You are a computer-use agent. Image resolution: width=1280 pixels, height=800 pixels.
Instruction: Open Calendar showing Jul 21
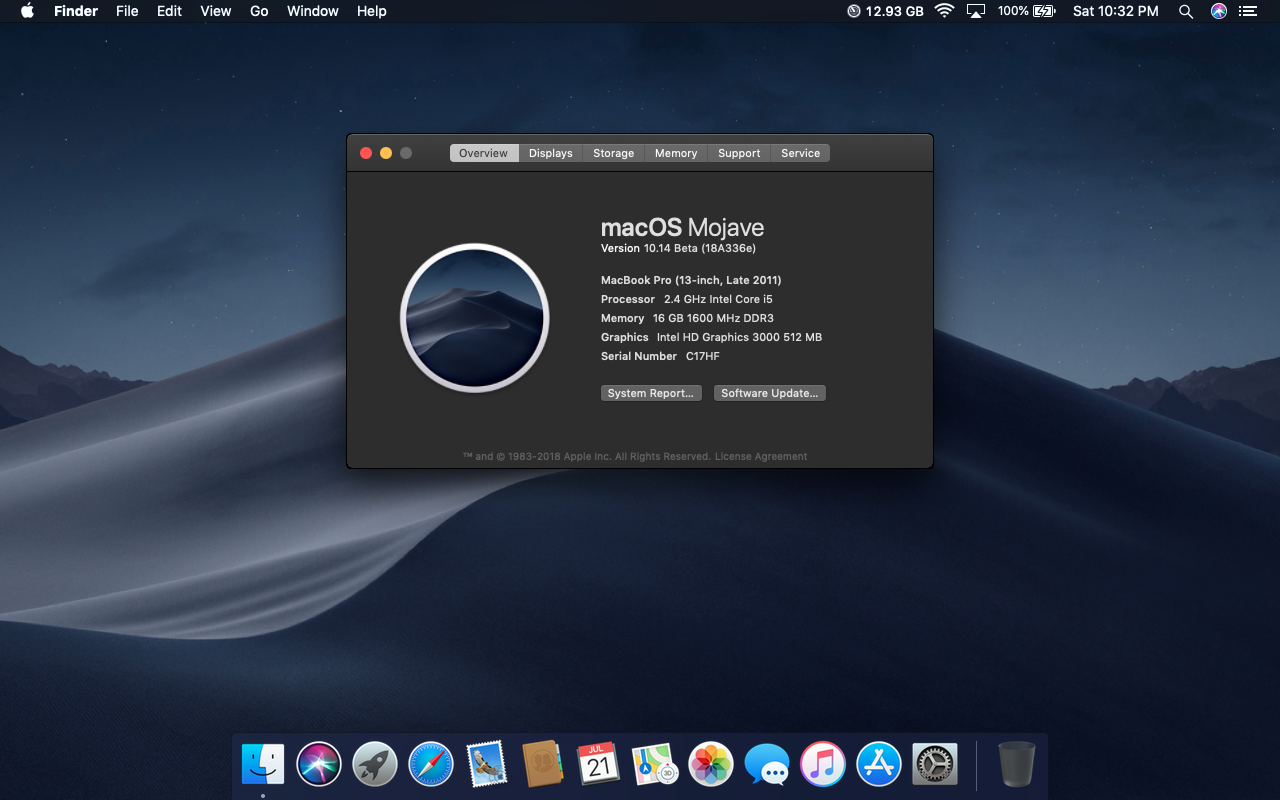[x=599, y=765]
